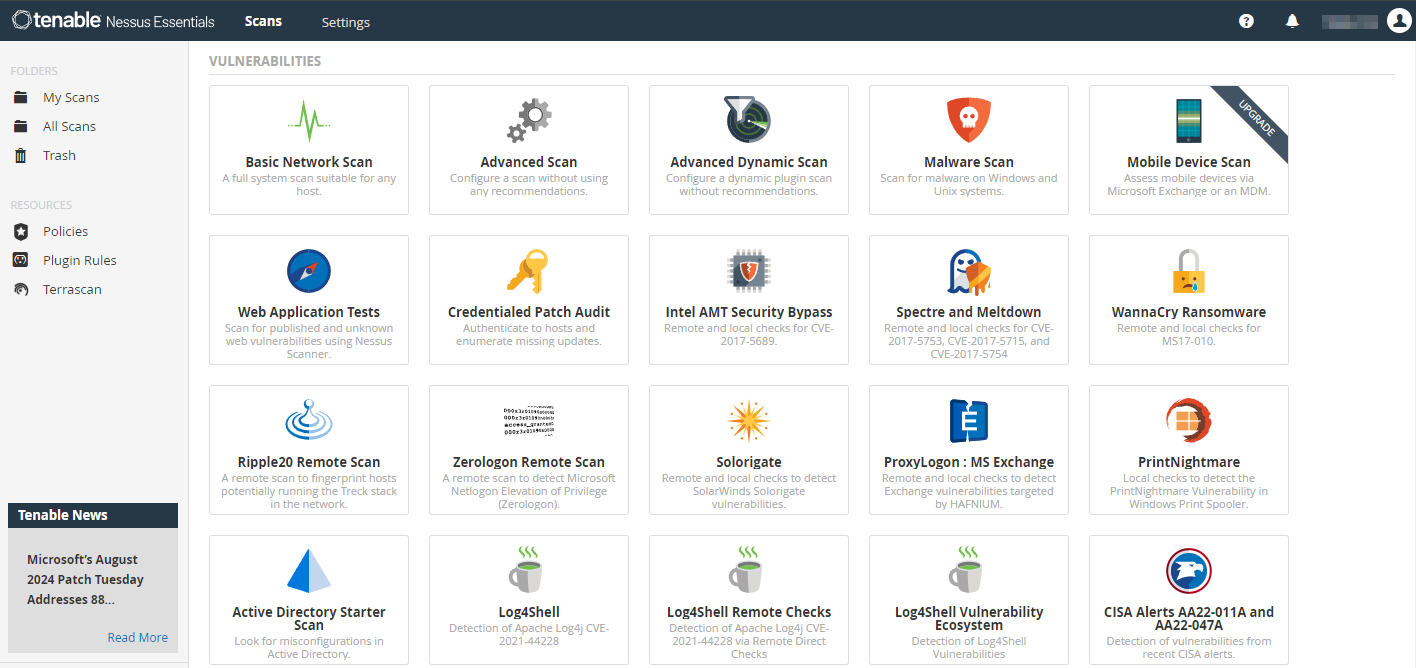The image size is (1416, 668).
Task: Click the Solorigate sunburst icon
Action: pos(748,421)
